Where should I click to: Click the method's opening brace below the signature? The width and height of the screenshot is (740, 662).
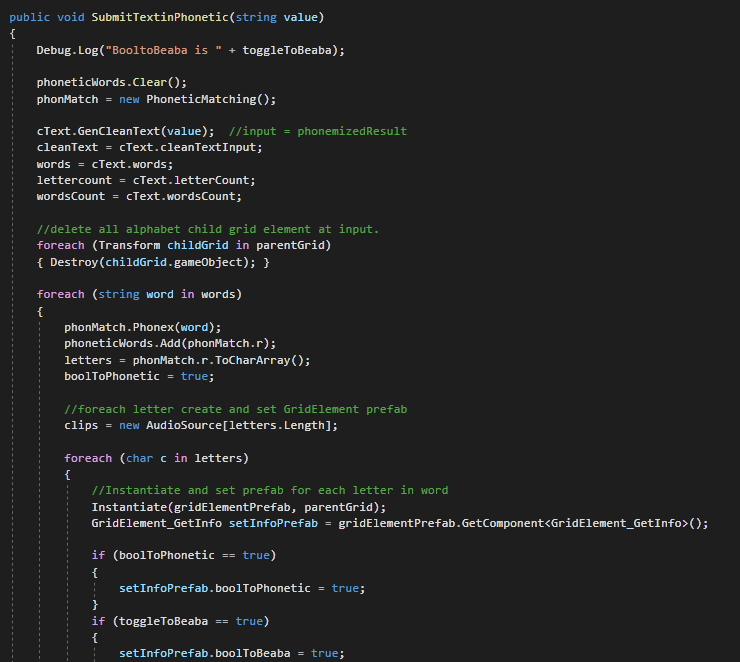pos(12,34)
